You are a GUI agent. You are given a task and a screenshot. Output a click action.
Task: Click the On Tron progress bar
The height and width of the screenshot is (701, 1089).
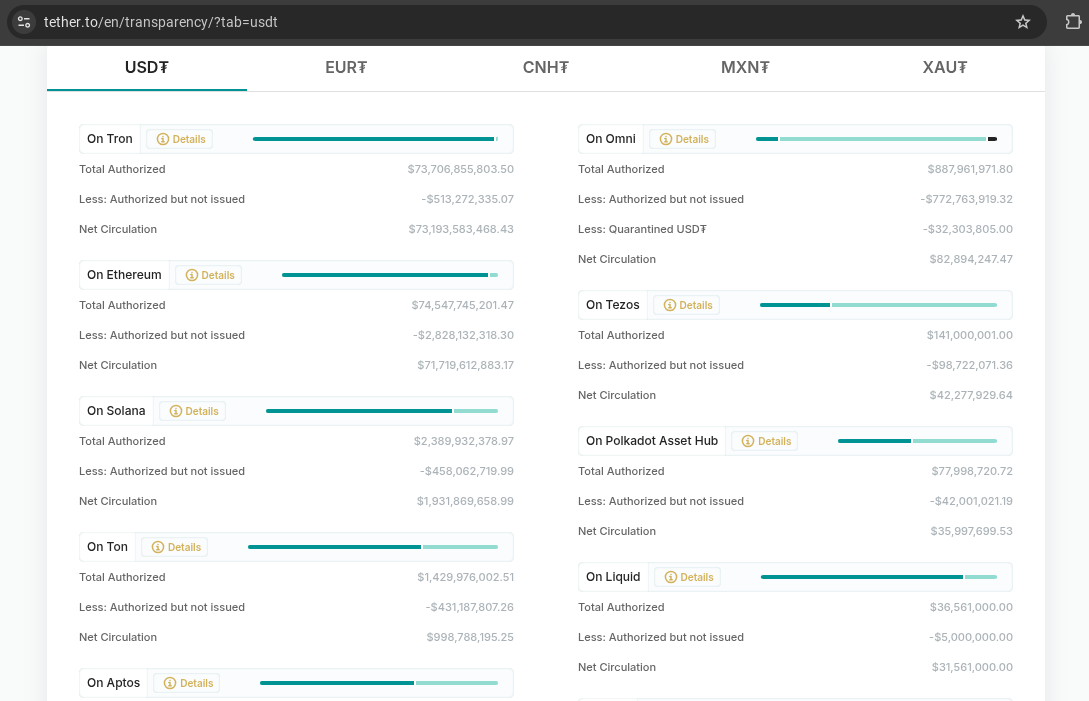(x=375, y=139)
